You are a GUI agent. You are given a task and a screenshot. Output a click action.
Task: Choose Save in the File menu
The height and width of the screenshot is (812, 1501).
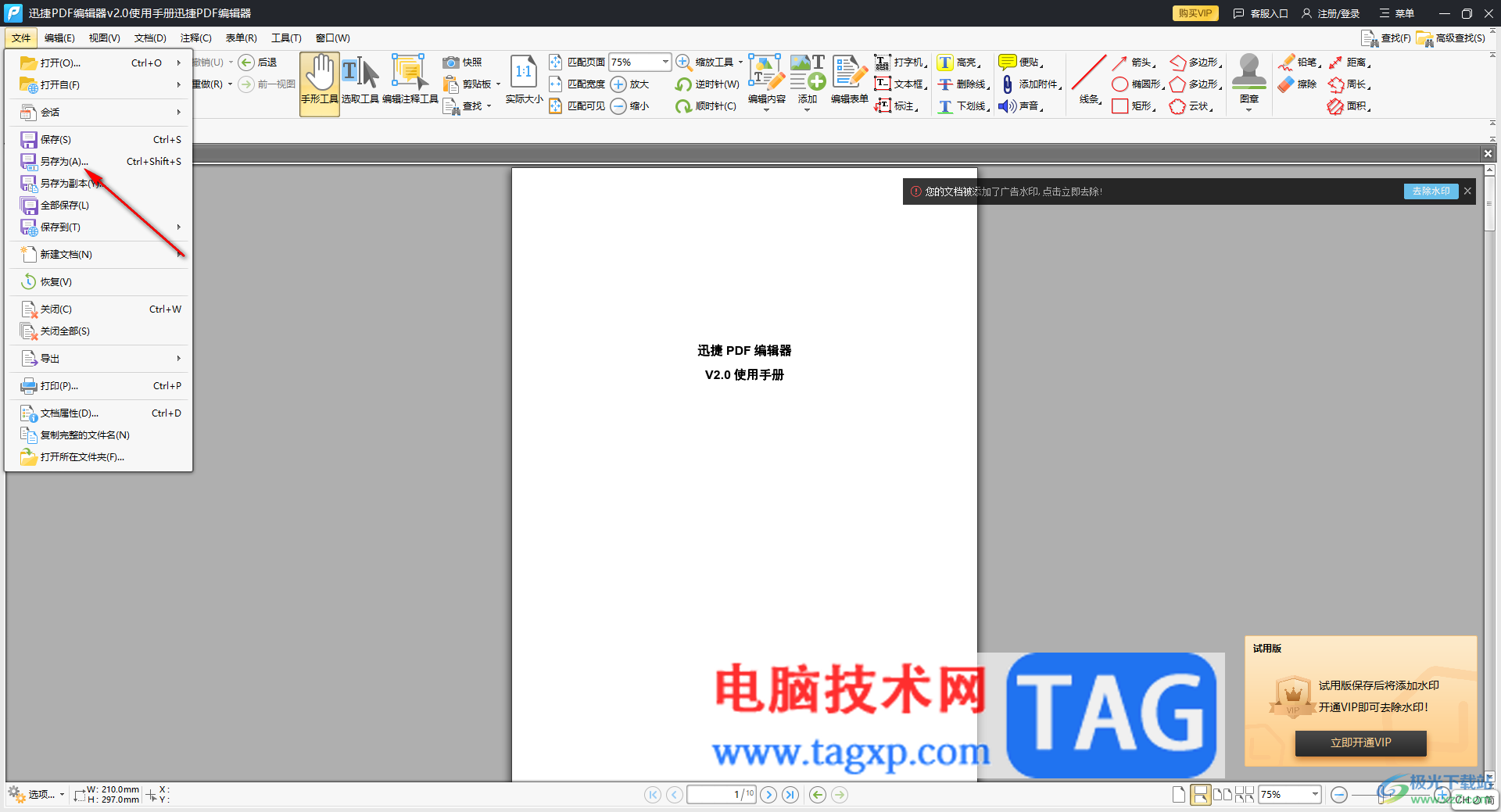click(100, 140)
